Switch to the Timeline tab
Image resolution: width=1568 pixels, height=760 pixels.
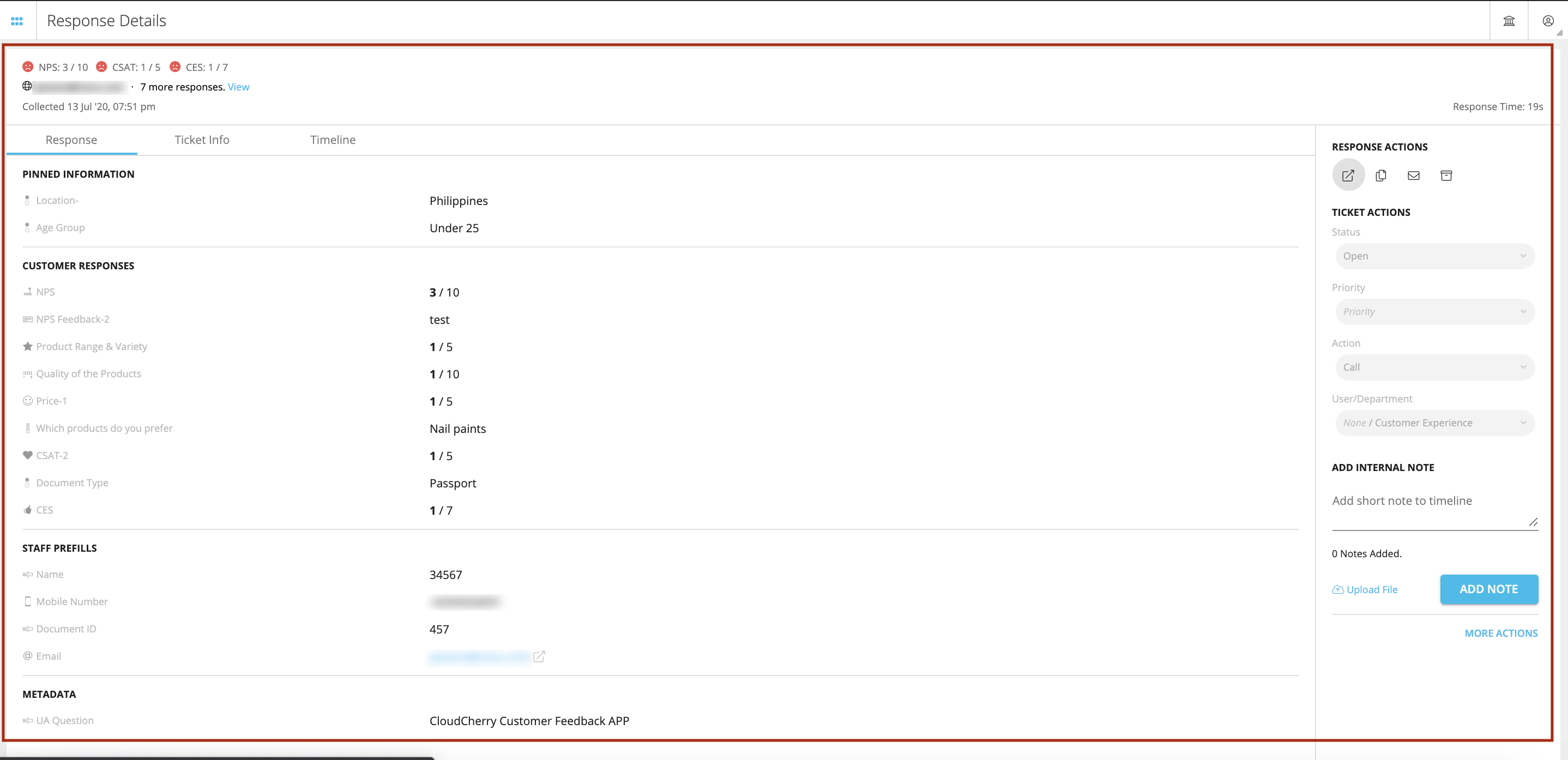(332, 139)
